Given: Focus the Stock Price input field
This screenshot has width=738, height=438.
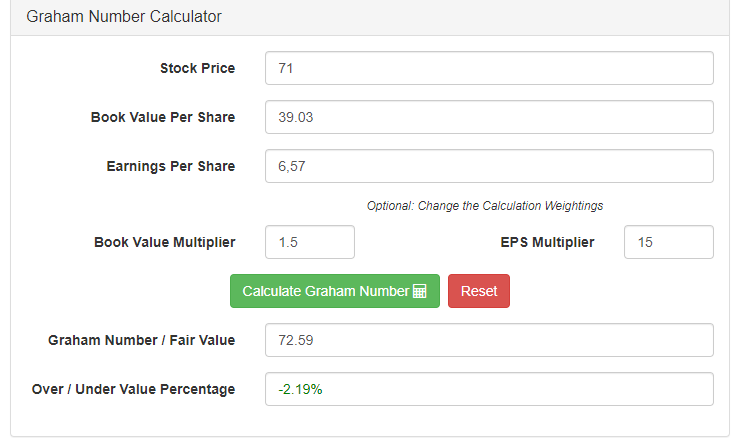Looking at the screenshot, I should pos(489,68).
